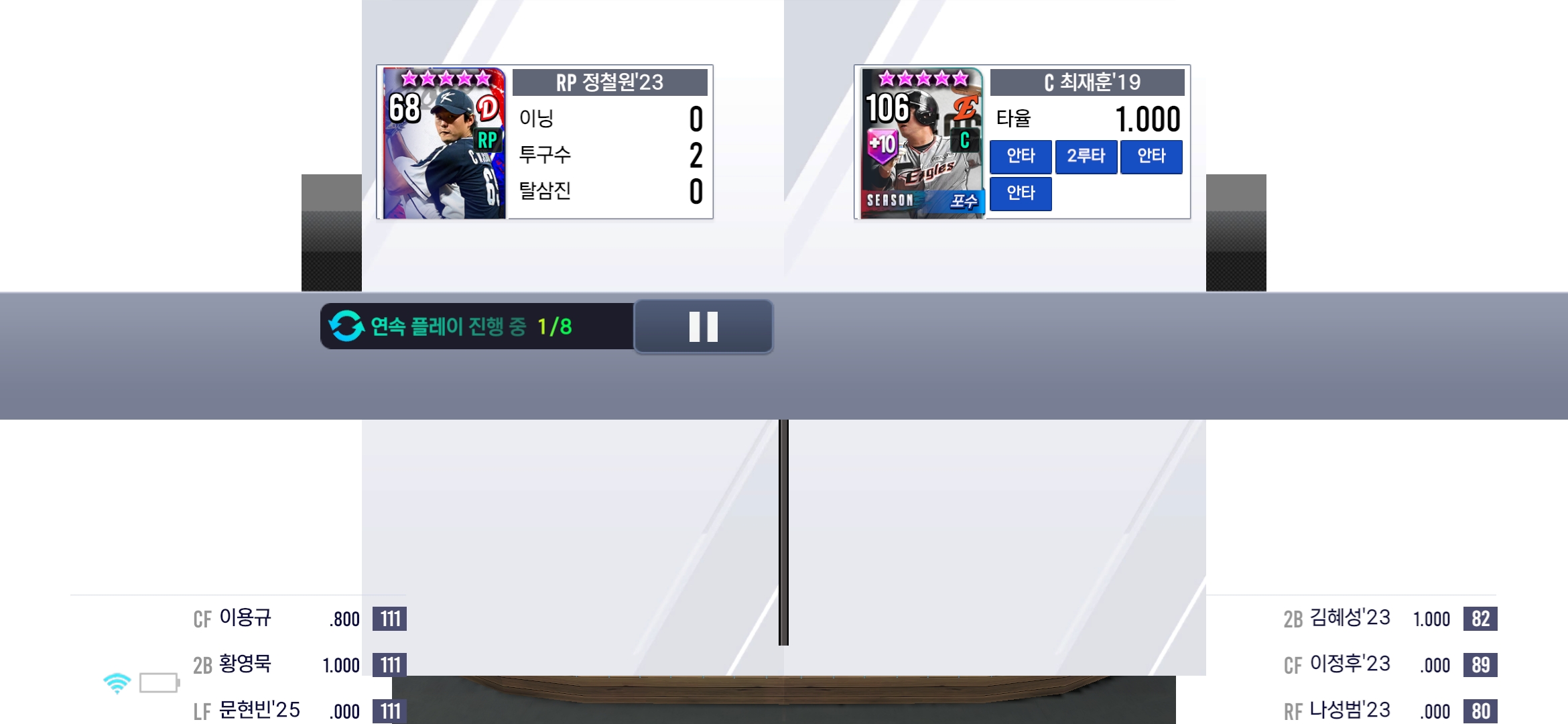Click the auto-play refresh cycle icon

pos(346,326)
